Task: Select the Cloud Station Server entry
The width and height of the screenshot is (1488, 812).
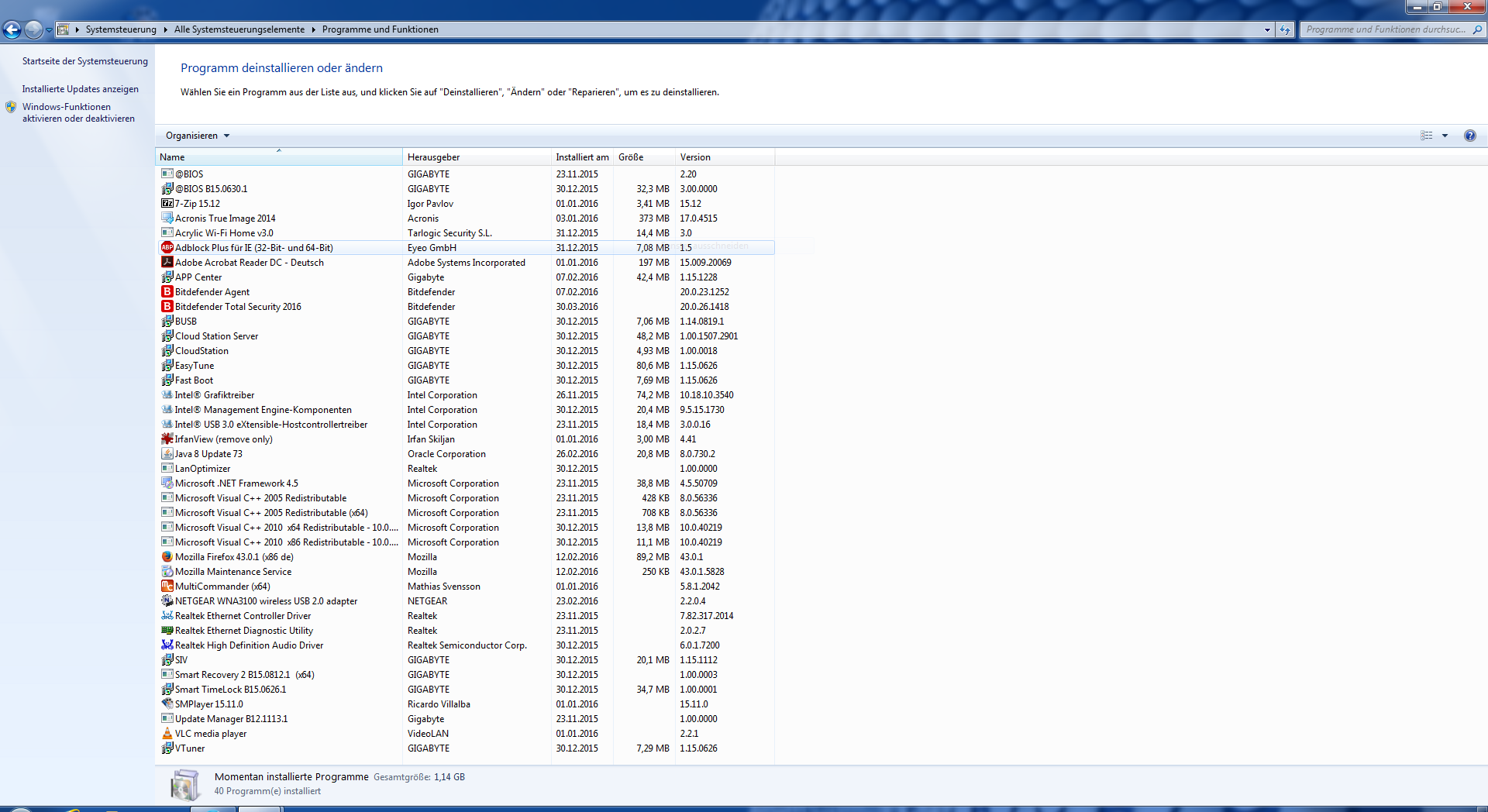Action: click(465, 336)
